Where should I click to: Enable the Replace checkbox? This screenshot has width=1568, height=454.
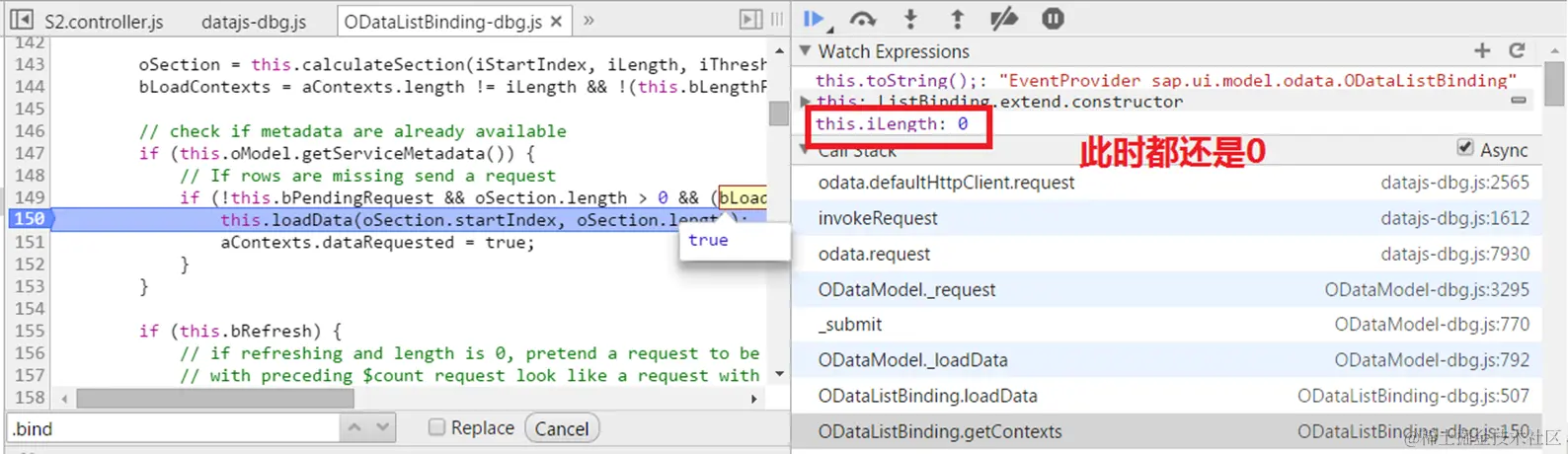point(436,427)
